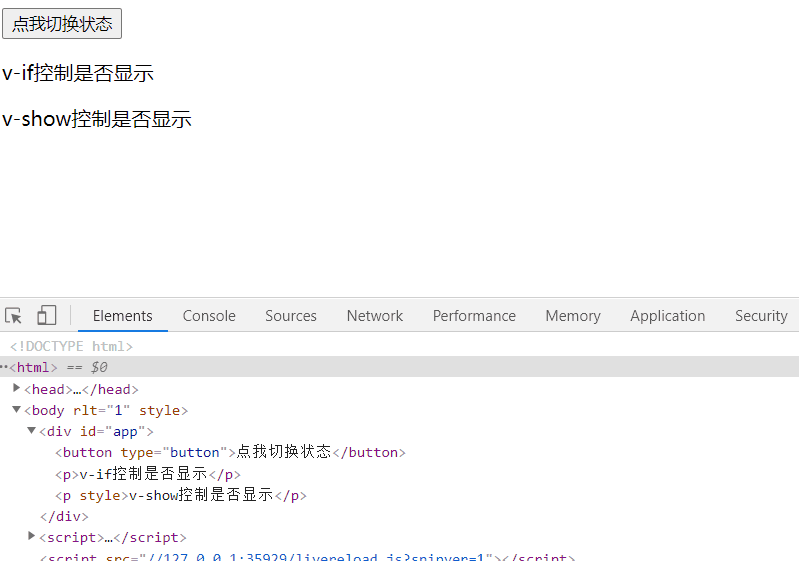Screen dimensions: 799x561
Task: Collapse the body node arrow
Action: 16,409
